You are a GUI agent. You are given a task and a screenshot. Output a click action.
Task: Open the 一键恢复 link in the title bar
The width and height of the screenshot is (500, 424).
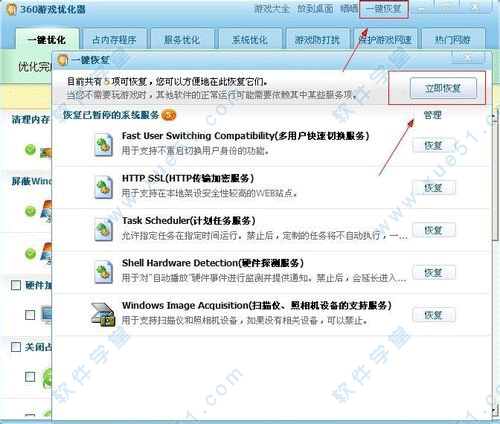point(384,9)
